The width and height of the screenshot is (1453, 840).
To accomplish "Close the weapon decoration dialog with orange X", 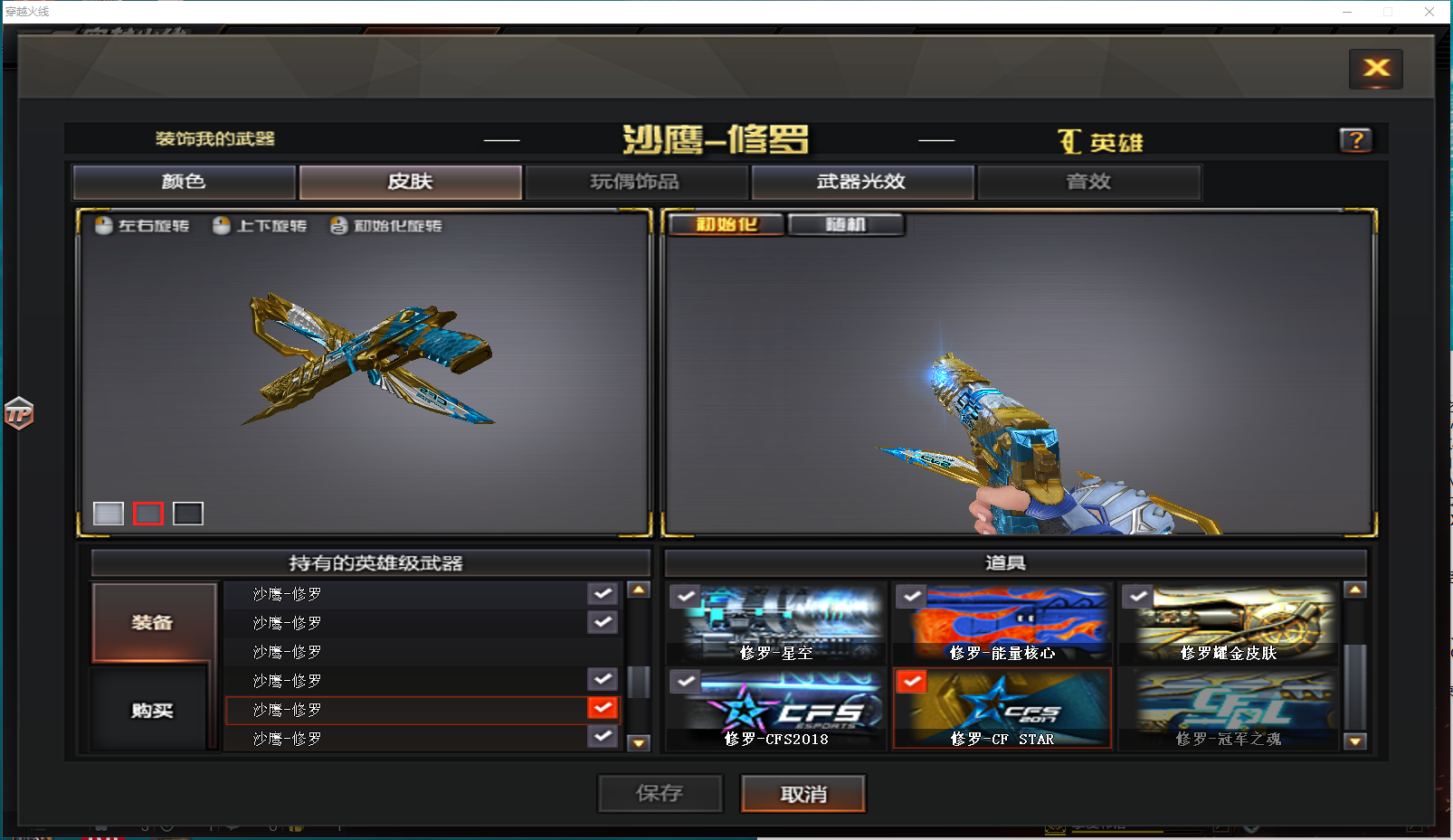I will 1375,69.
